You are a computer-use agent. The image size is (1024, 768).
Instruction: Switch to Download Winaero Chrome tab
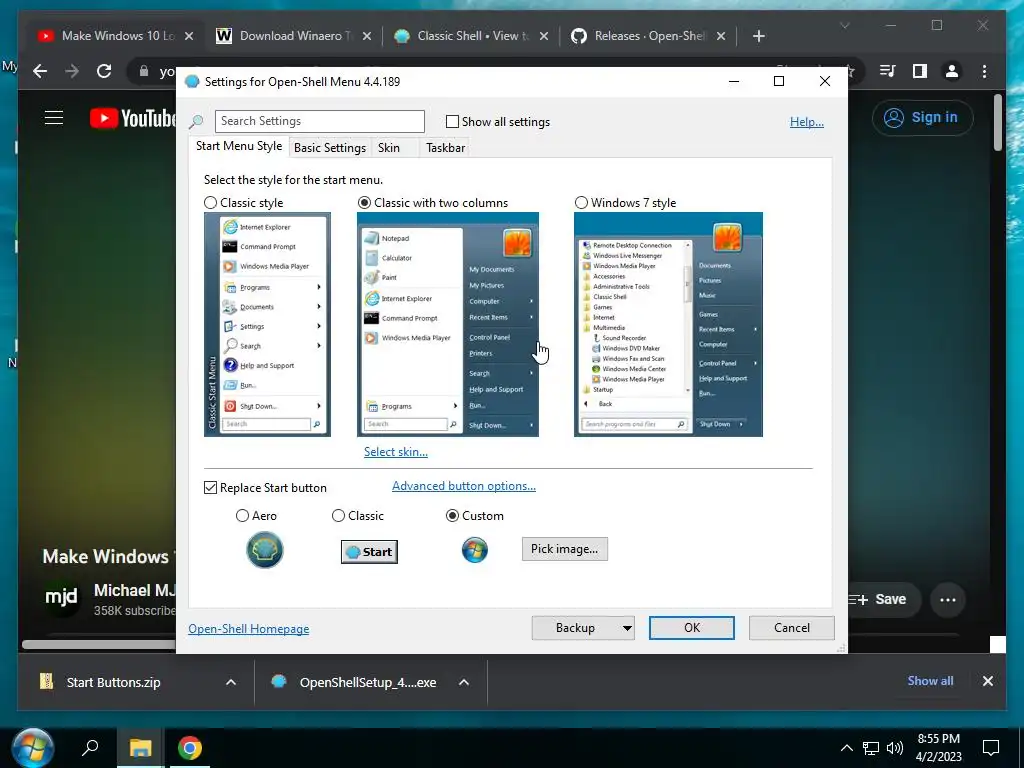point(293,36)
